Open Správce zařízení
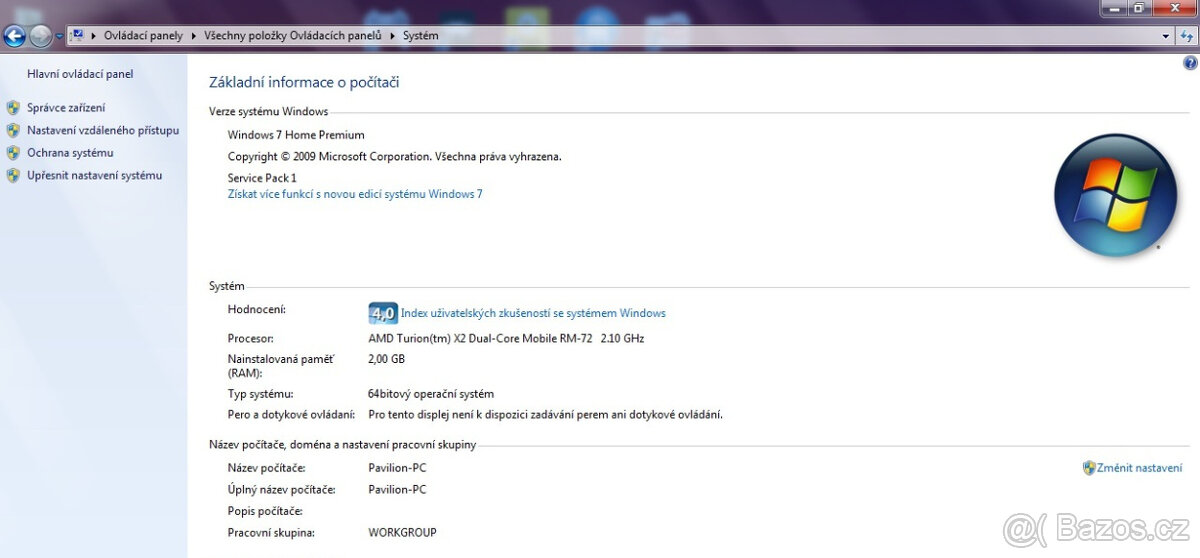Screen dimensions: 1200x558 coord(66,108)
